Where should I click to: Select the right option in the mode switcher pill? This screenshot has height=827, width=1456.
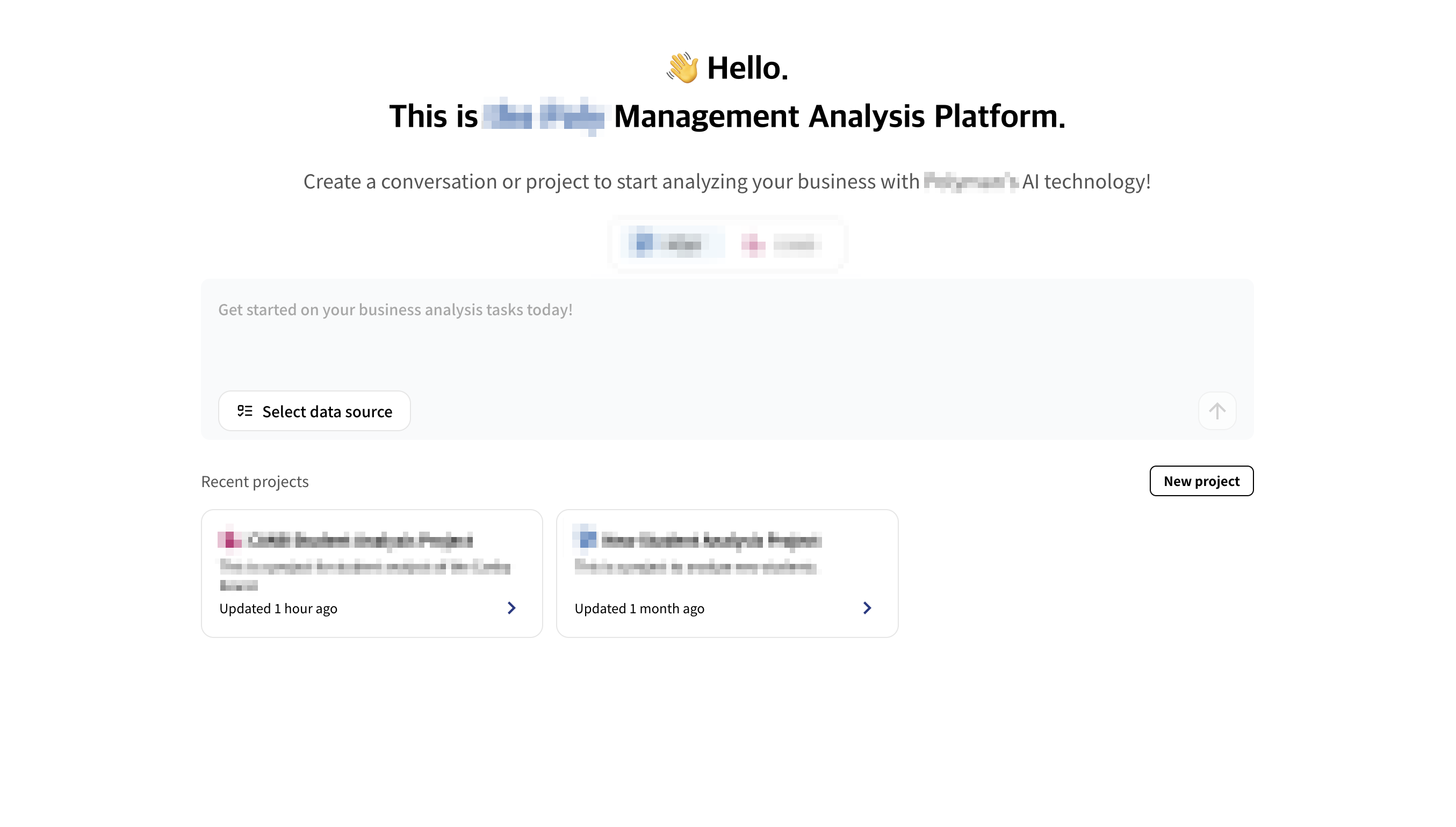tap(783, 244)
